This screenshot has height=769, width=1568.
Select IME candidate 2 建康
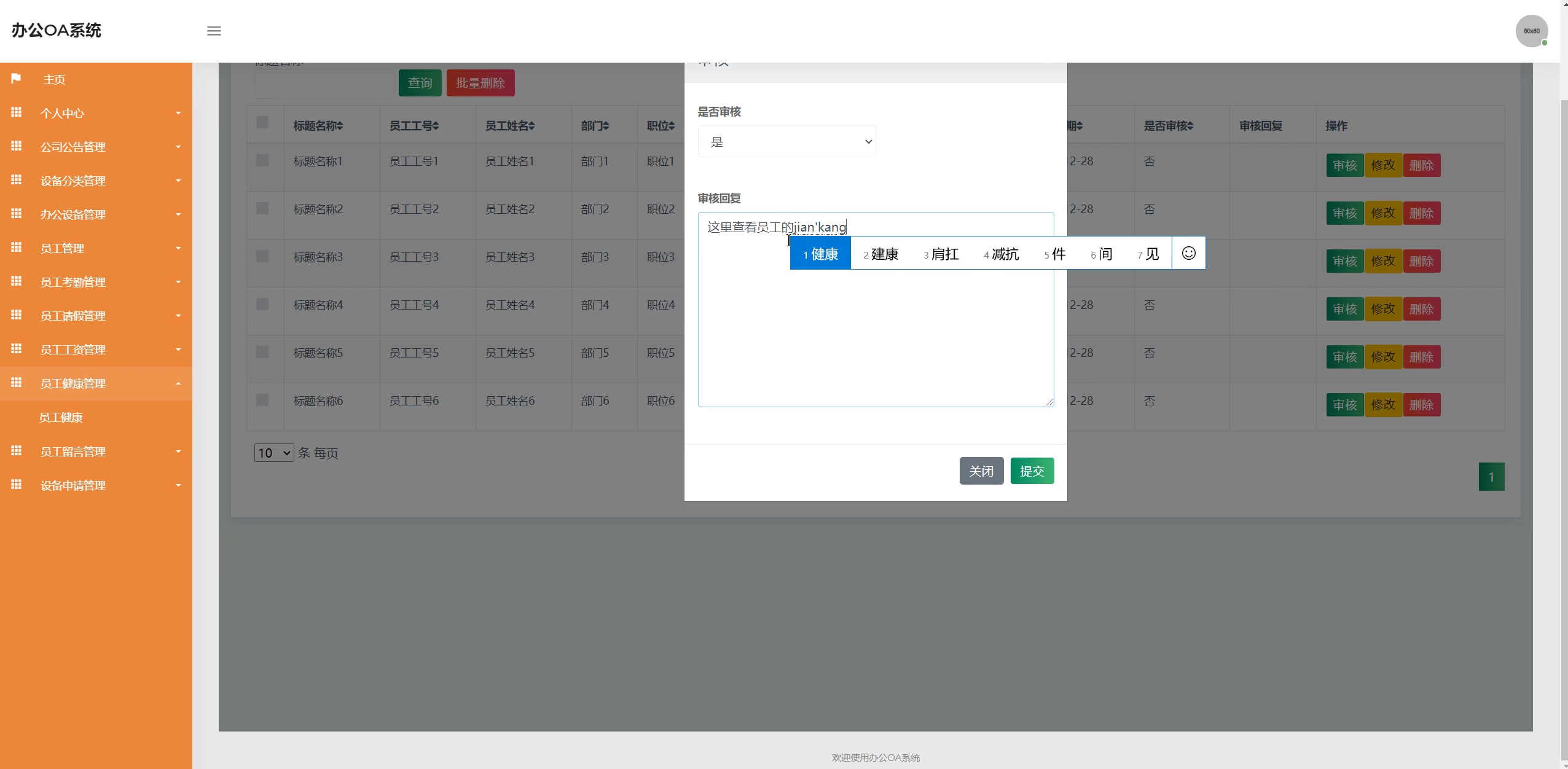point(880,254)
